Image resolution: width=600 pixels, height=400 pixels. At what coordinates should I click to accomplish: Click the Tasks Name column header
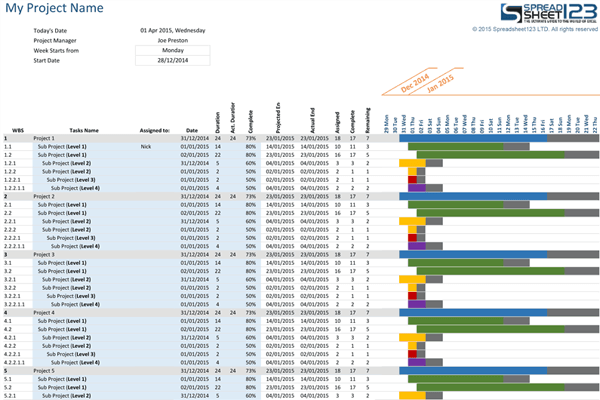click(84, 130)
